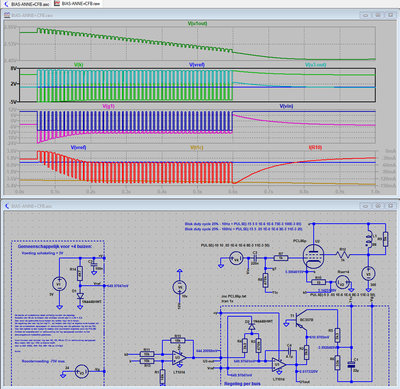Switch to the BIAS-ANNE+CFB.asc tab

pos(26,4)
